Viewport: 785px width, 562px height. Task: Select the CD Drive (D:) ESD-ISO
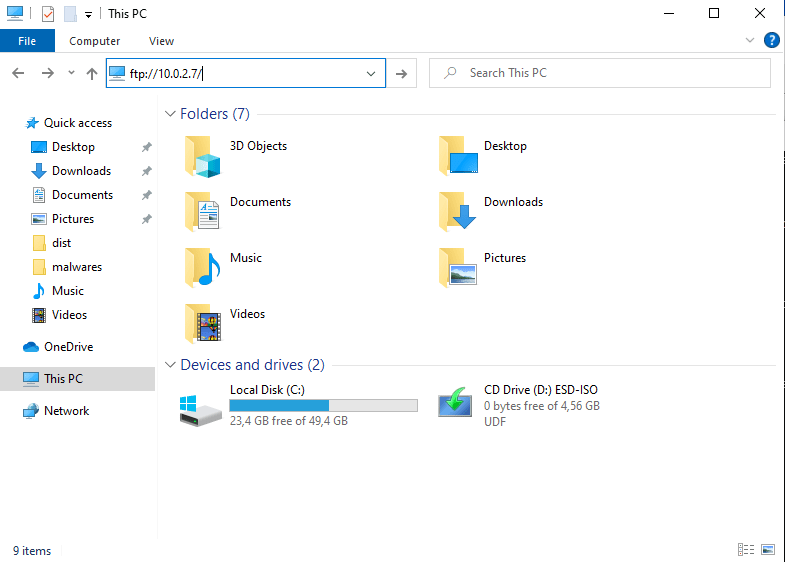[540, 390]
